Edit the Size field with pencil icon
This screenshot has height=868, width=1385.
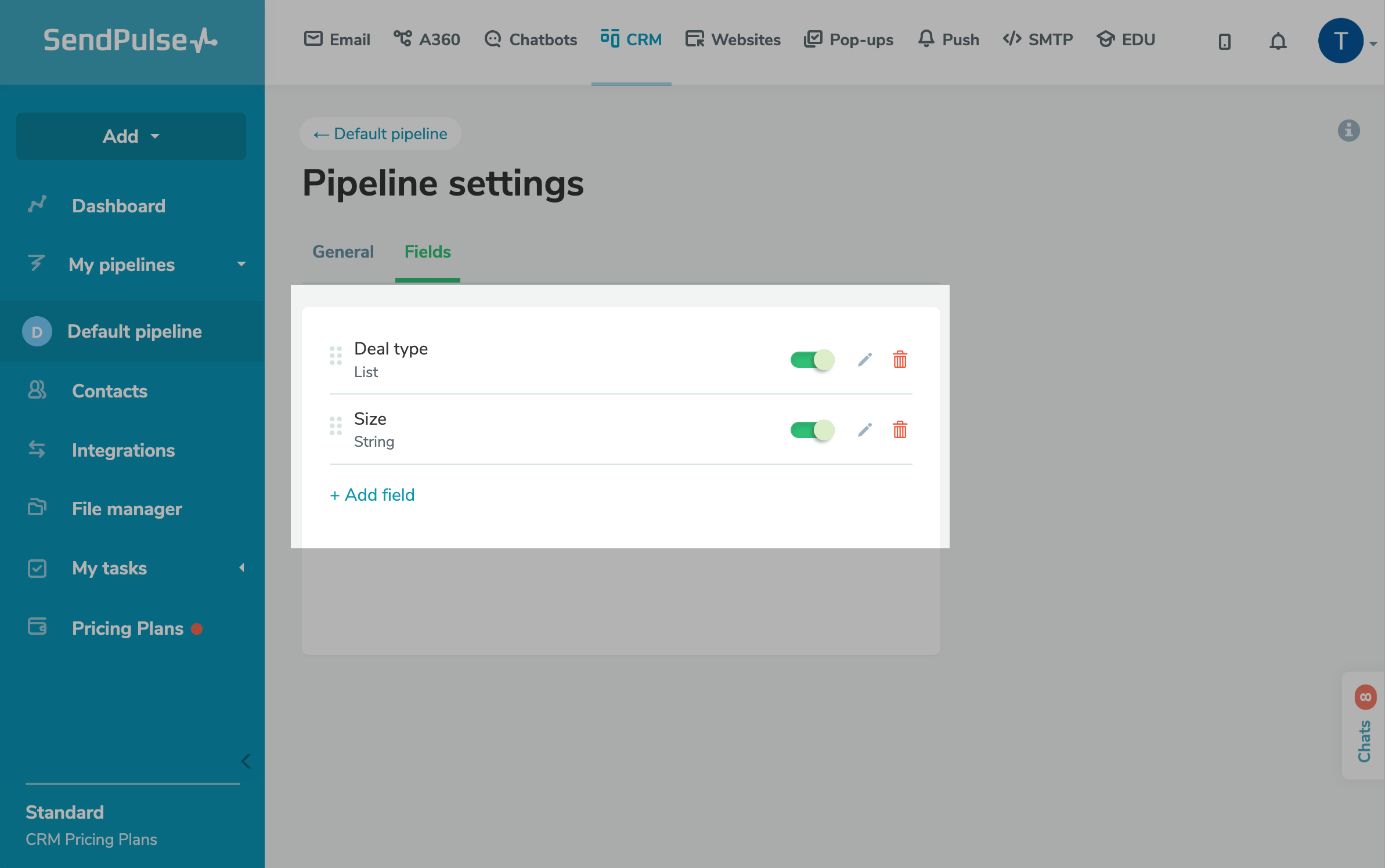pos(865,430)
